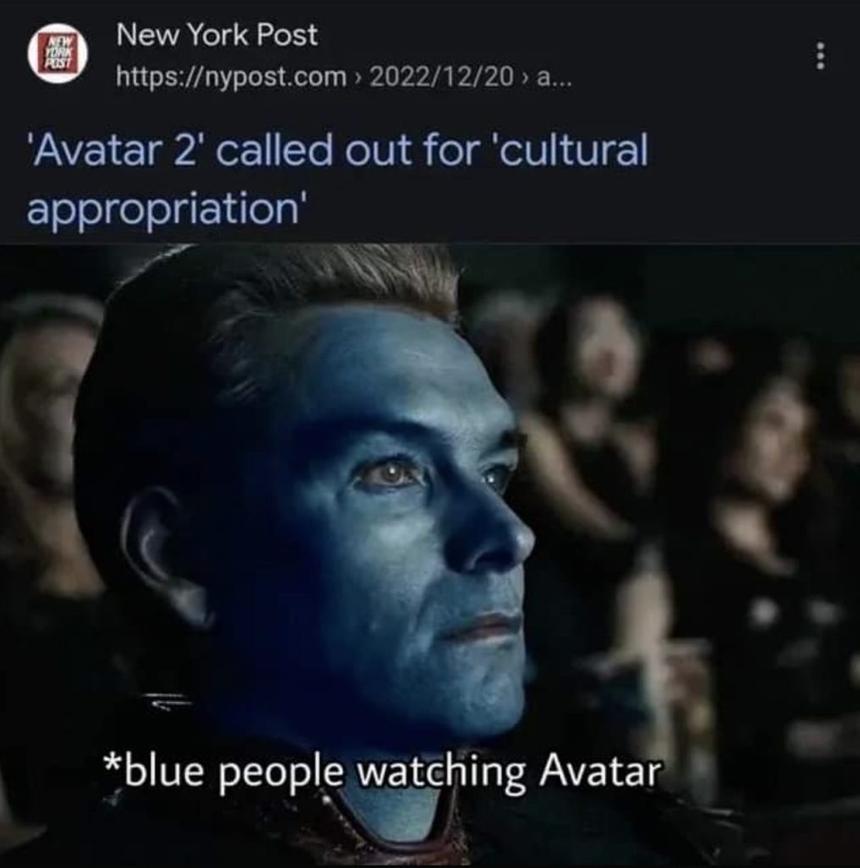Click the '*blue people watching Avatar' caption
860x868 pixels.
[x=382, y=771]
